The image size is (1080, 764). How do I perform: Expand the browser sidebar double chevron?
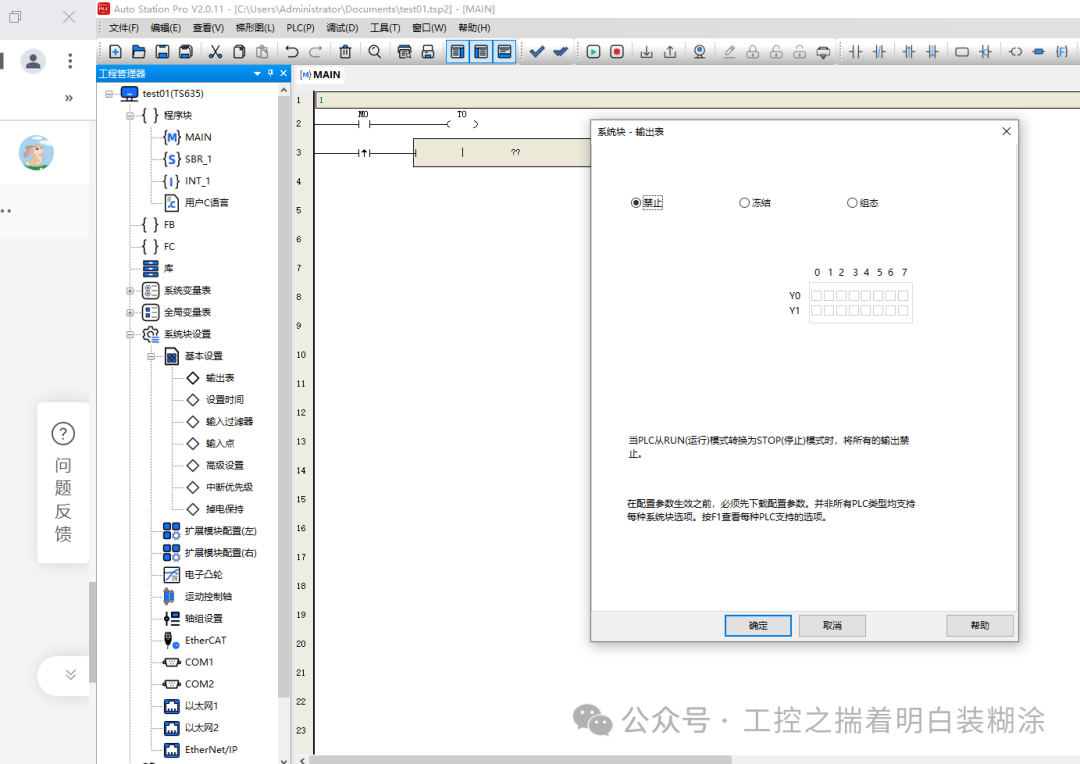pos(69,98)
